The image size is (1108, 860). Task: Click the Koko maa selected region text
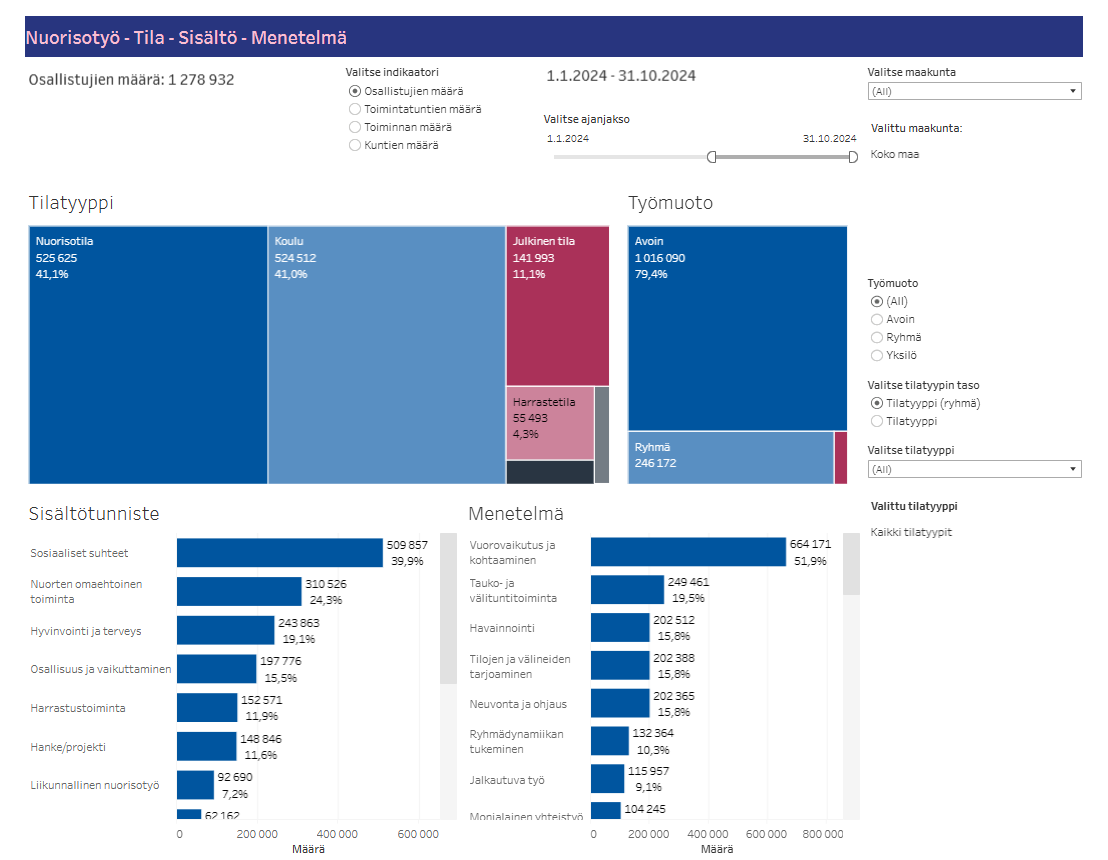[x=895, y=154]
